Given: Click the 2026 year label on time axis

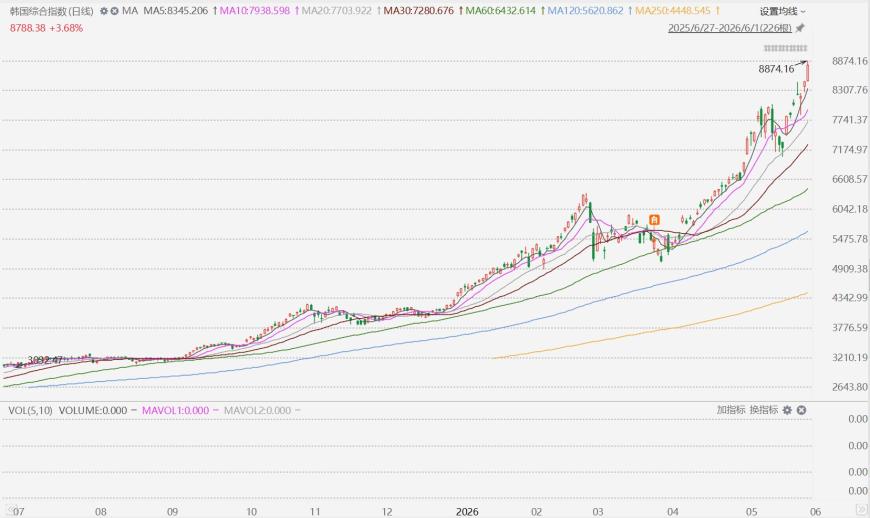Looking at the screenshot, I should (x=467, y=511).
